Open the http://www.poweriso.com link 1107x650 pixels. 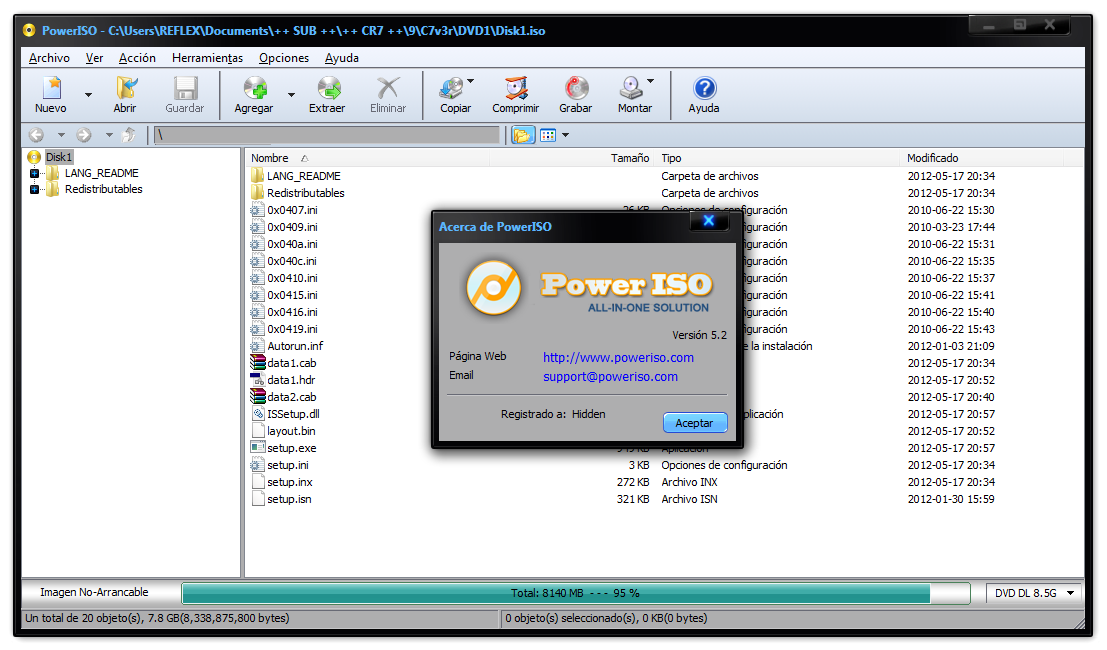click(x=618, y=358)
